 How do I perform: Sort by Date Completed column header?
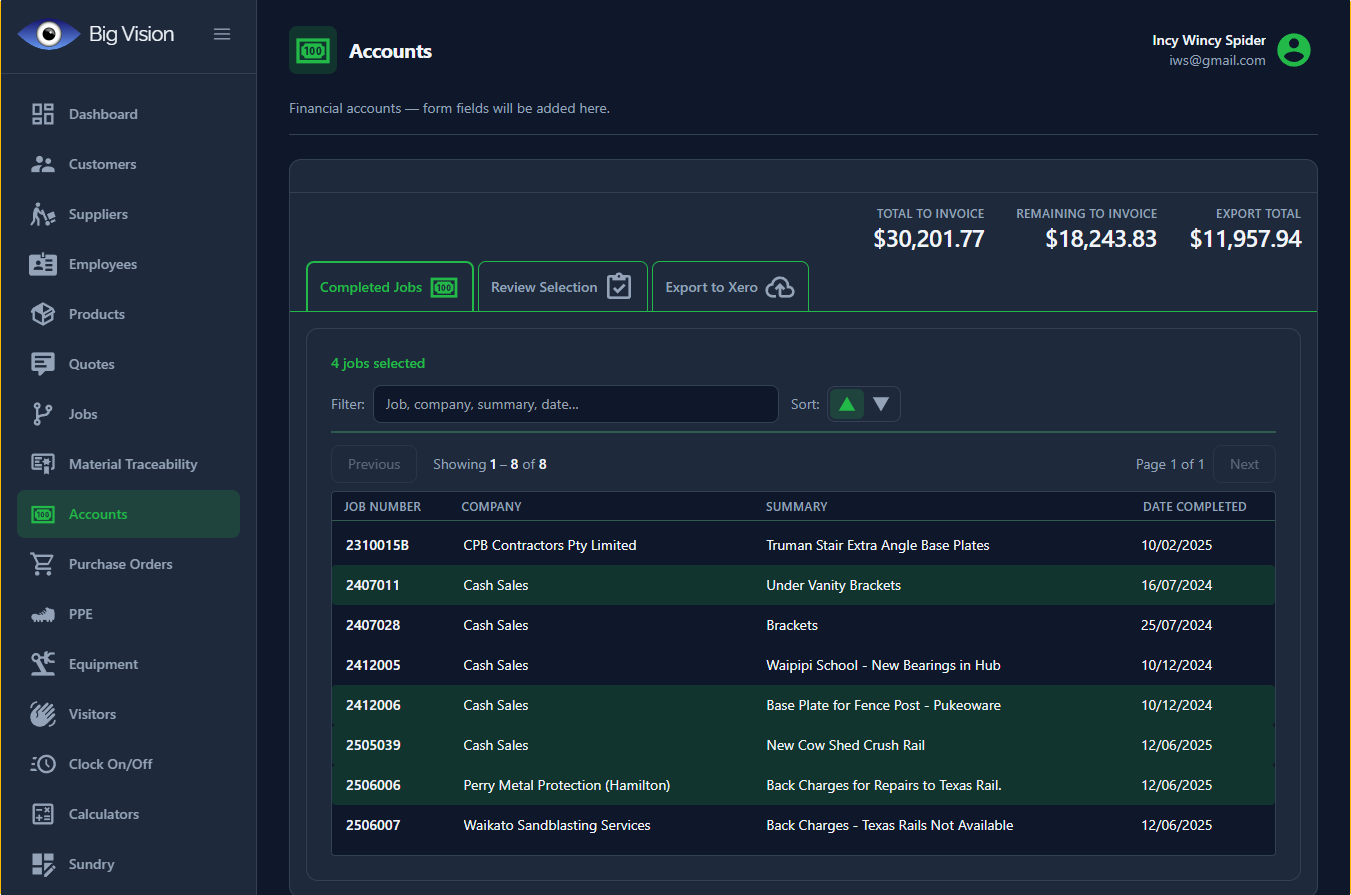1194,507
